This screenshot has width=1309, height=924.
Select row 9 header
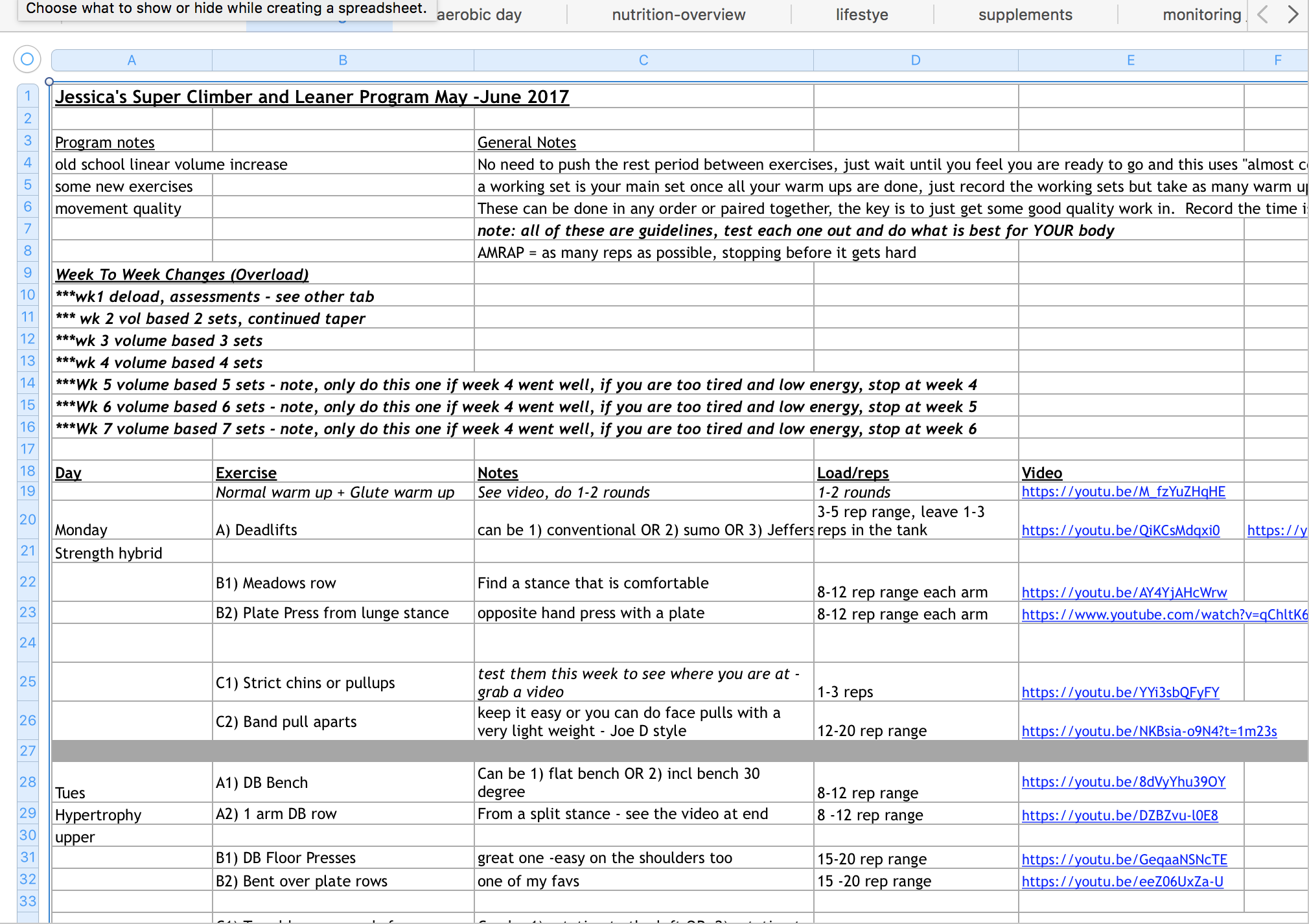point(28,273)
